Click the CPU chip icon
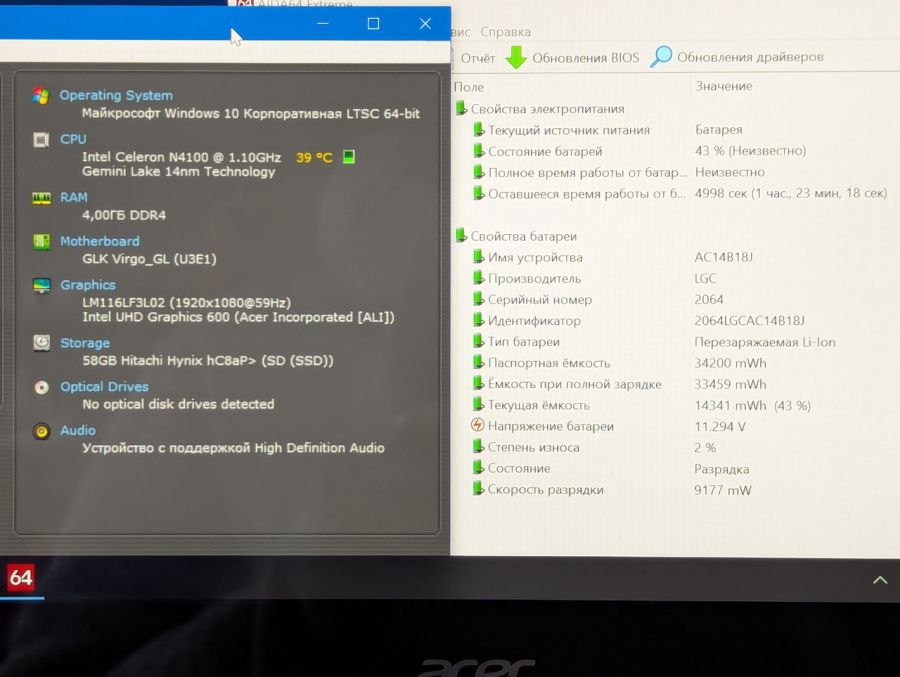 click(41, 140)
